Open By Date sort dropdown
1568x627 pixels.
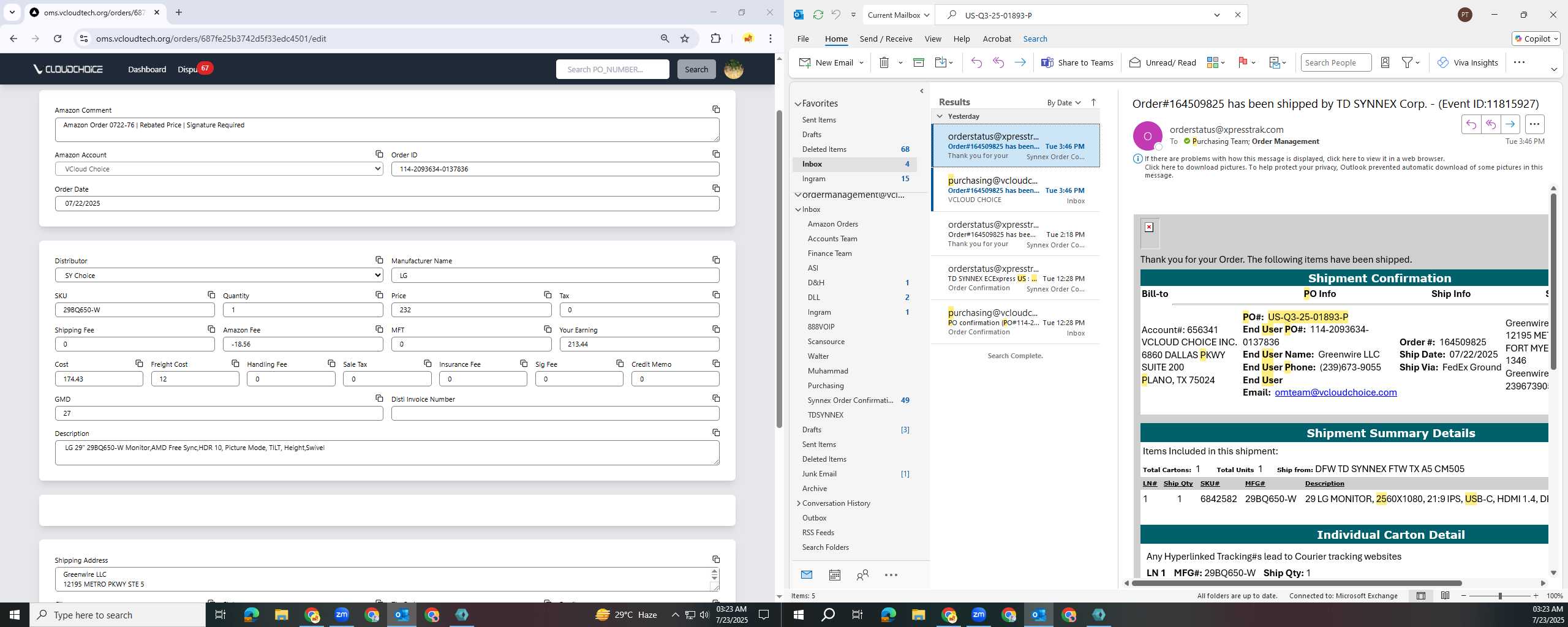1063,103
